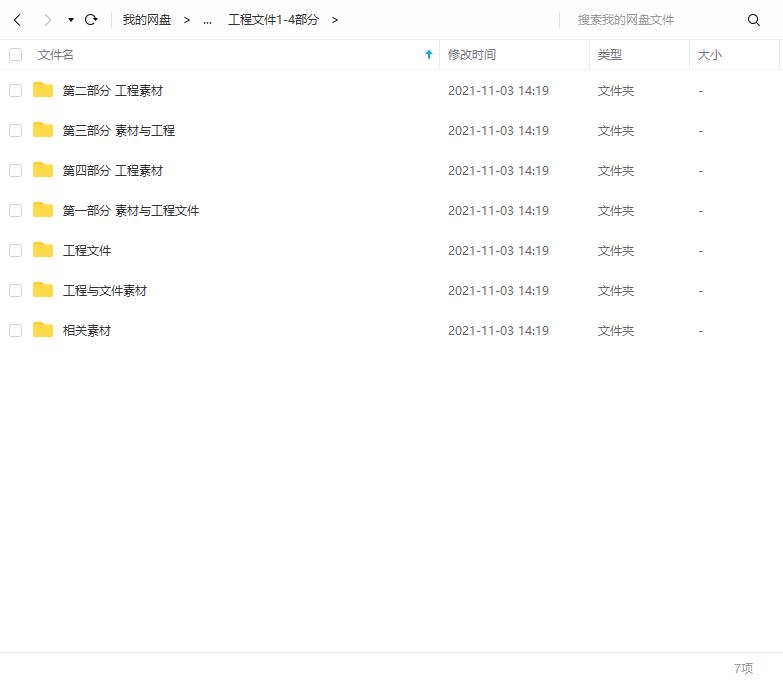Open the navigation history dropdown arrow

click(71, 20)
